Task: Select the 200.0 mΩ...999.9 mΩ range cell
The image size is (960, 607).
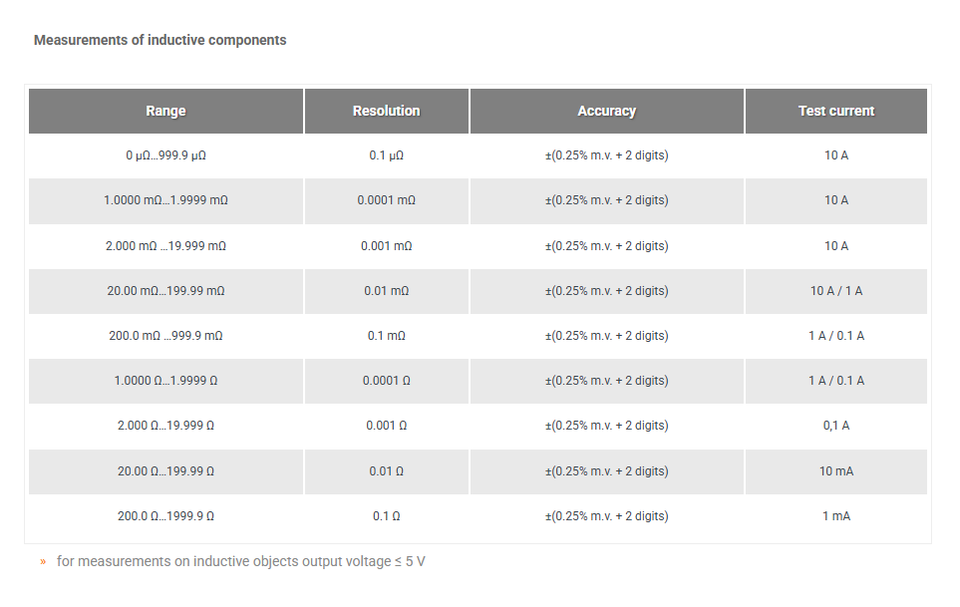Action: tap(166, 336)
